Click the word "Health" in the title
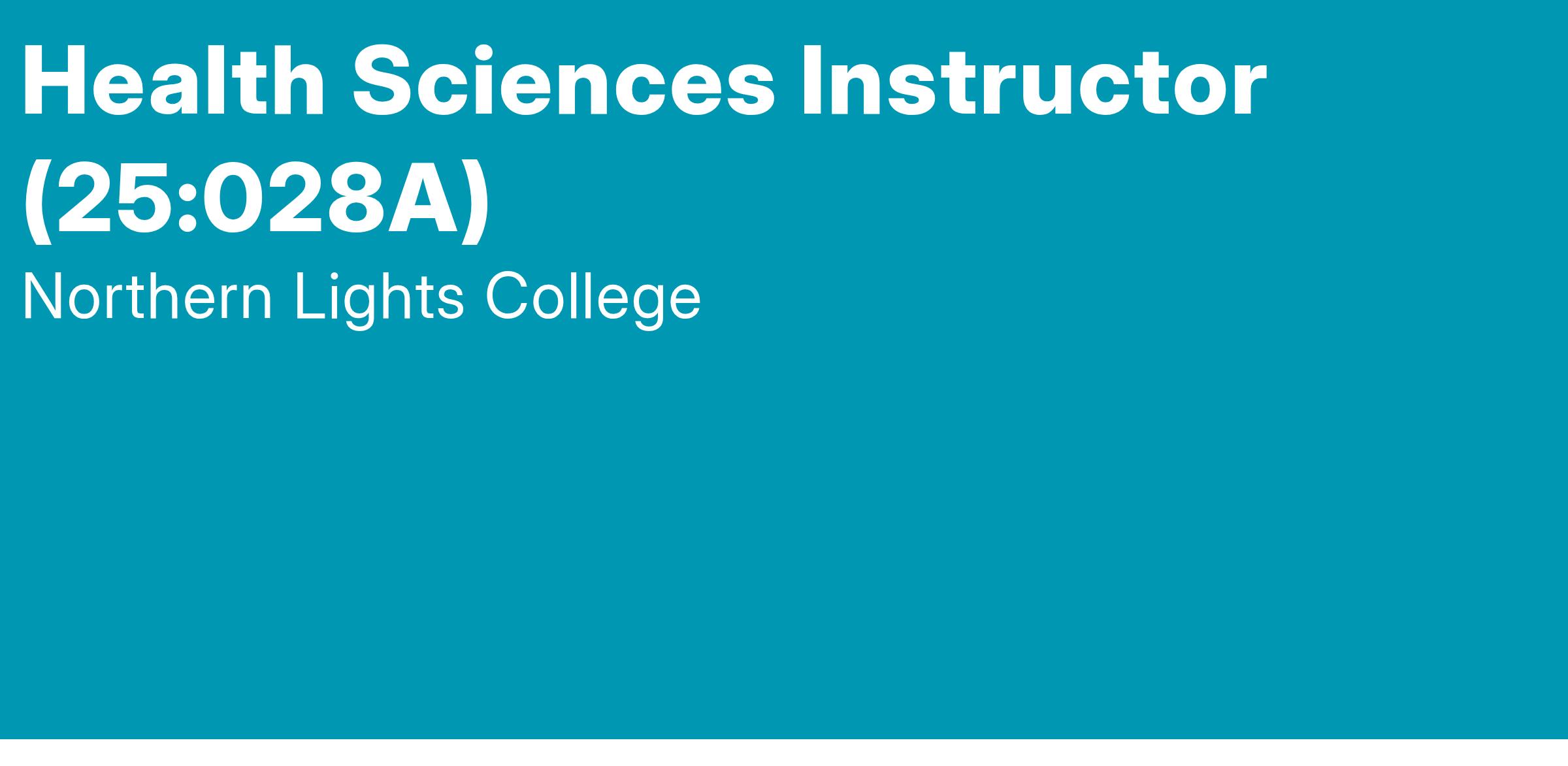This screenshot has width=1568, height=766. tap(173, 83)
